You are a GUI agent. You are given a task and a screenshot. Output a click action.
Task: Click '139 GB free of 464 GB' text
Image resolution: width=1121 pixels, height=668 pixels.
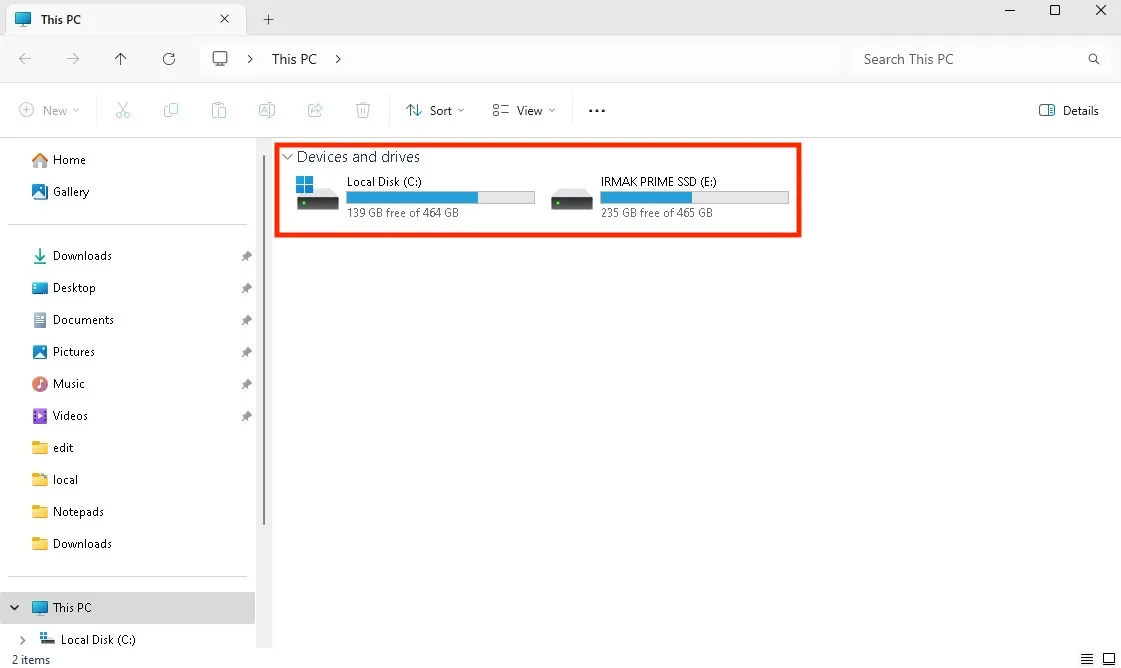coord(403,212)
